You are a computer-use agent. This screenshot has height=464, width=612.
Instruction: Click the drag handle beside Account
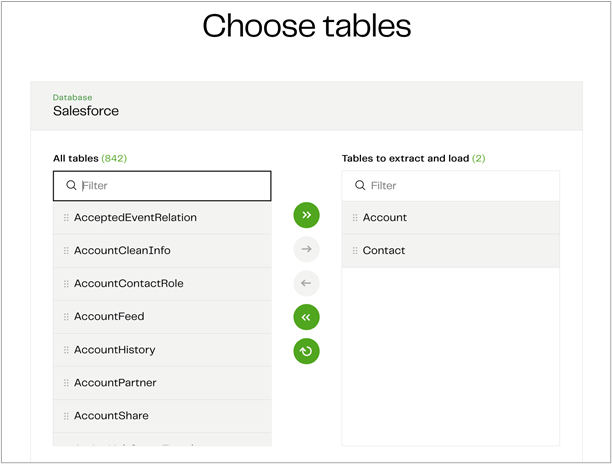point(355,218)
